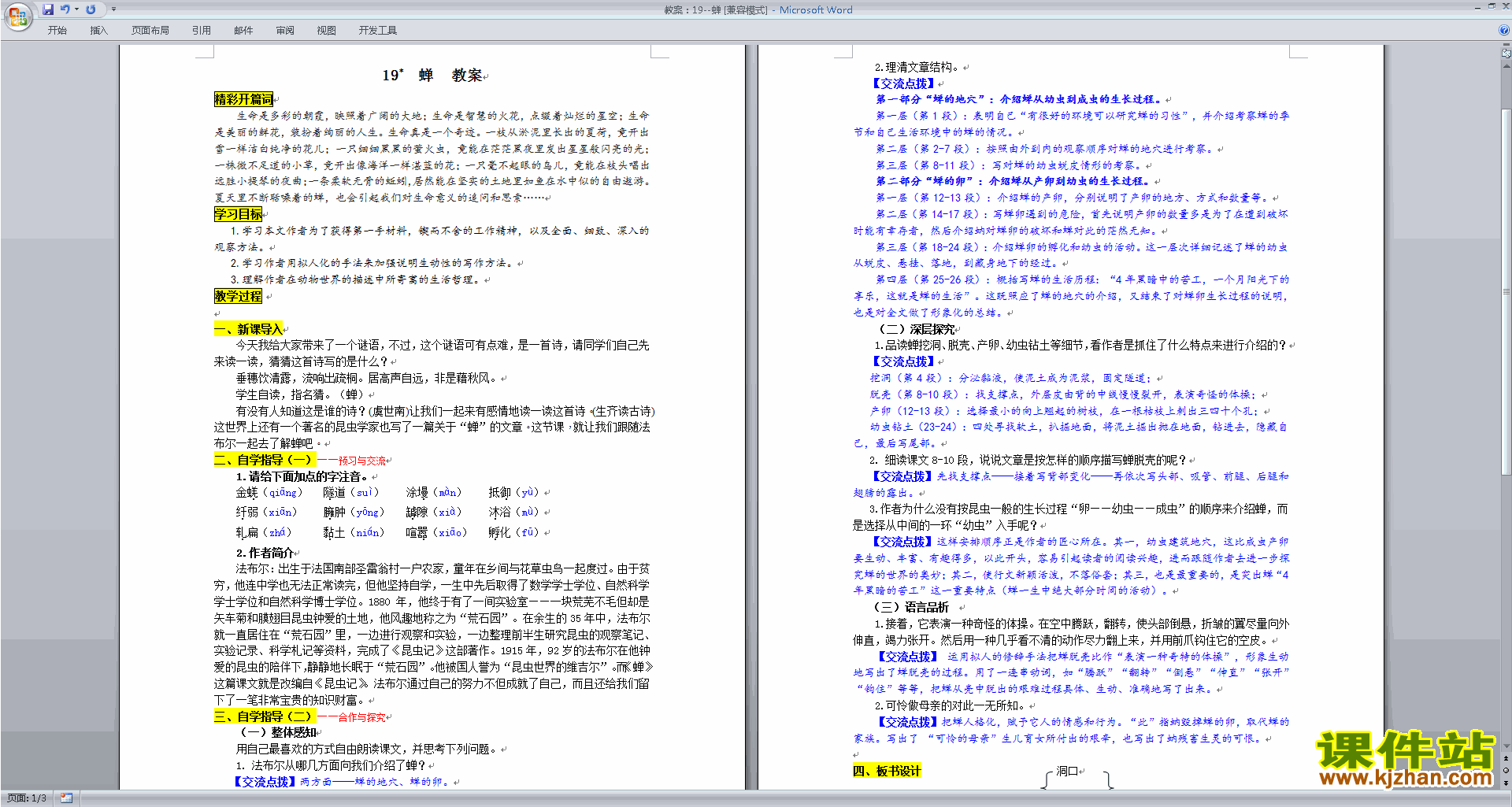Toggle the ruler via the View Ruler icon
The height and width of the screenshot is (807, 1512).
coord(1506,54)
